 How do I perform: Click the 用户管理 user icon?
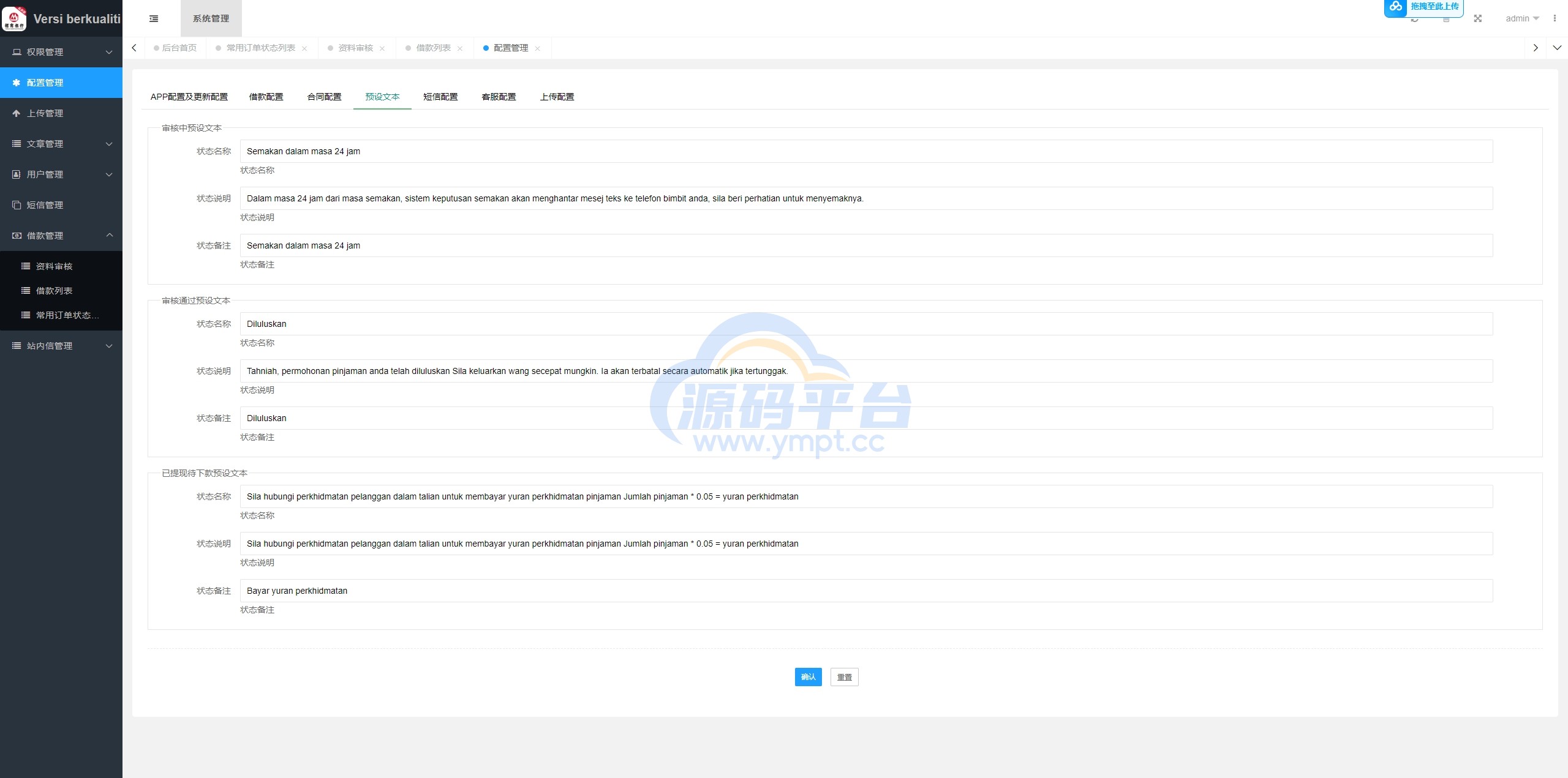point(17,174)
